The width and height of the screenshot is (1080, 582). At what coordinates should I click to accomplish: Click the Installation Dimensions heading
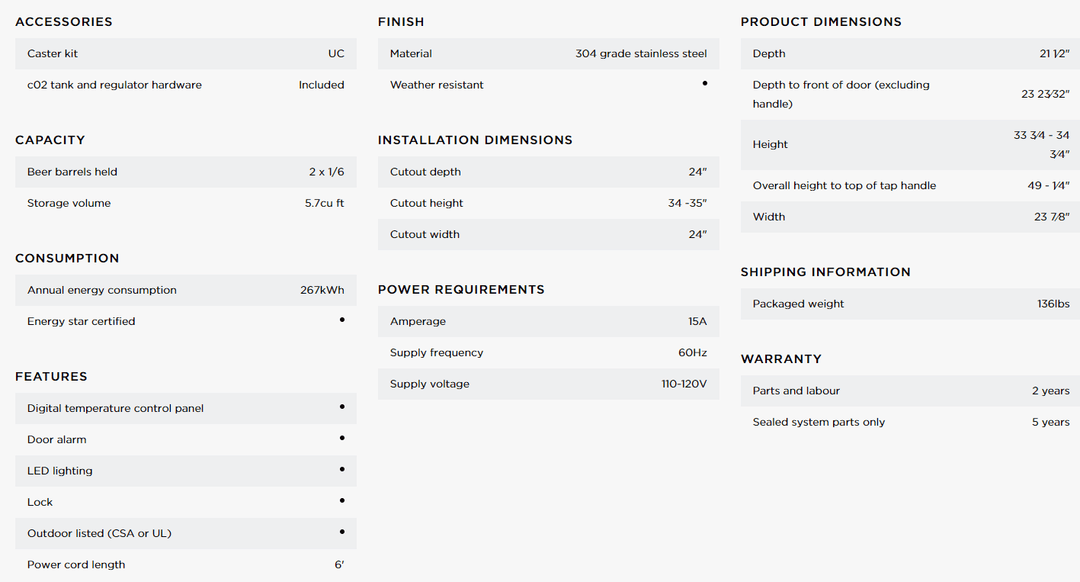tap(475, 140)
